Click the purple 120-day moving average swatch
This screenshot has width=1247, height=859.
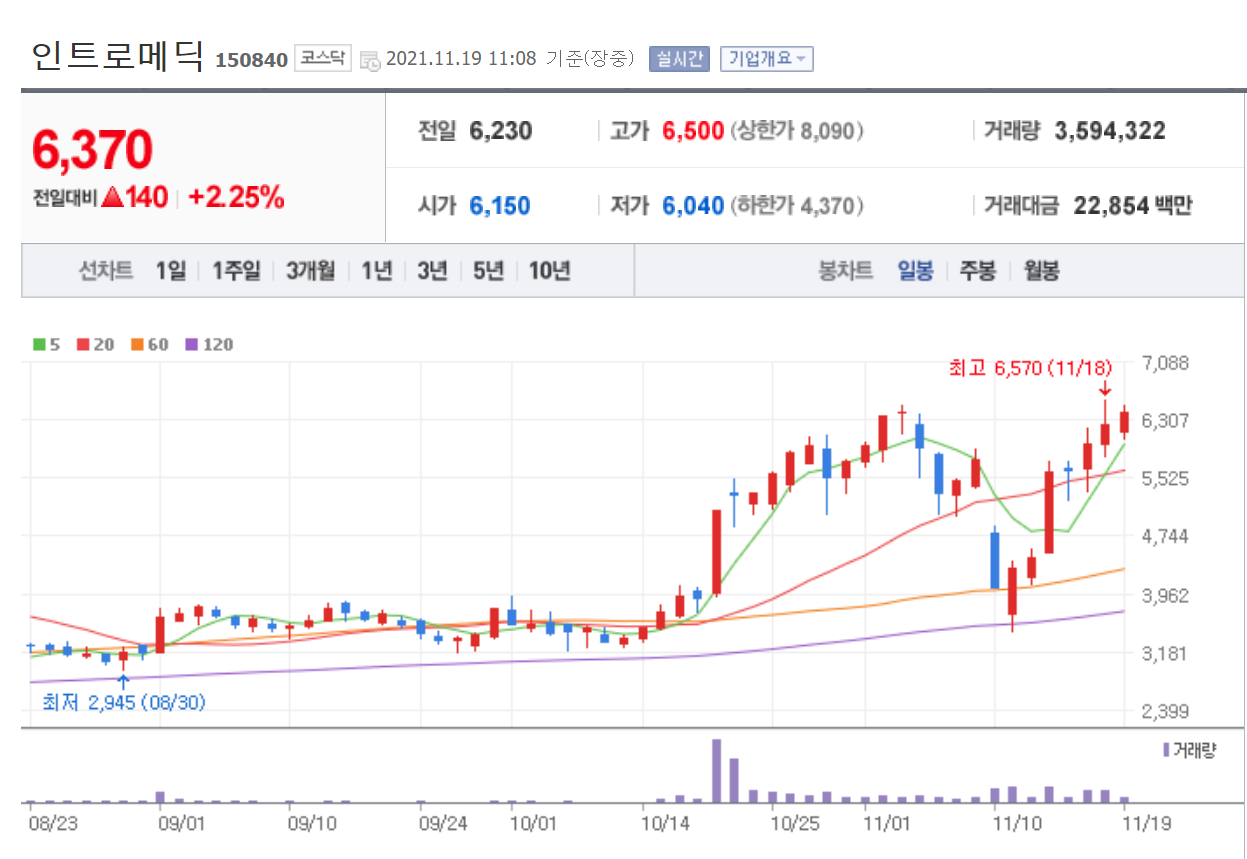click(191, 344)
